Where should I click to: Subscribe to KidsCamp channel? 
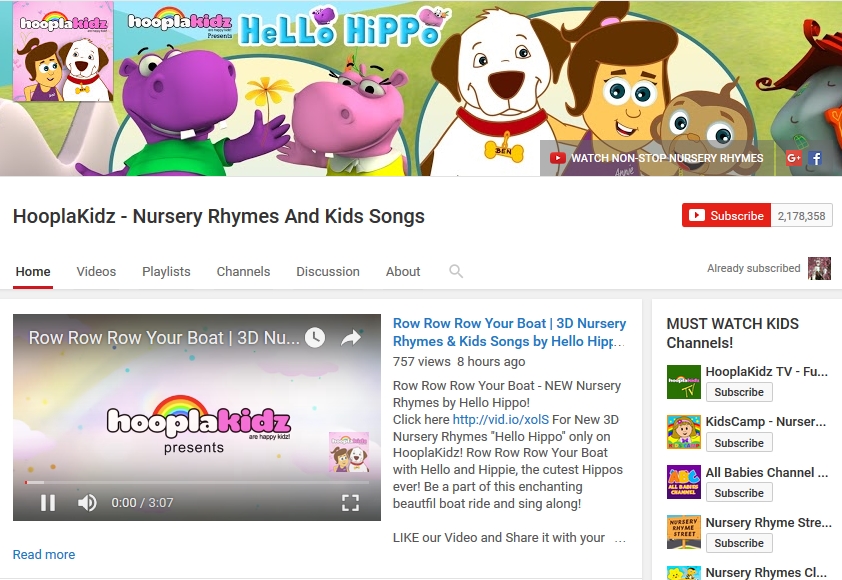click(739, 443)
